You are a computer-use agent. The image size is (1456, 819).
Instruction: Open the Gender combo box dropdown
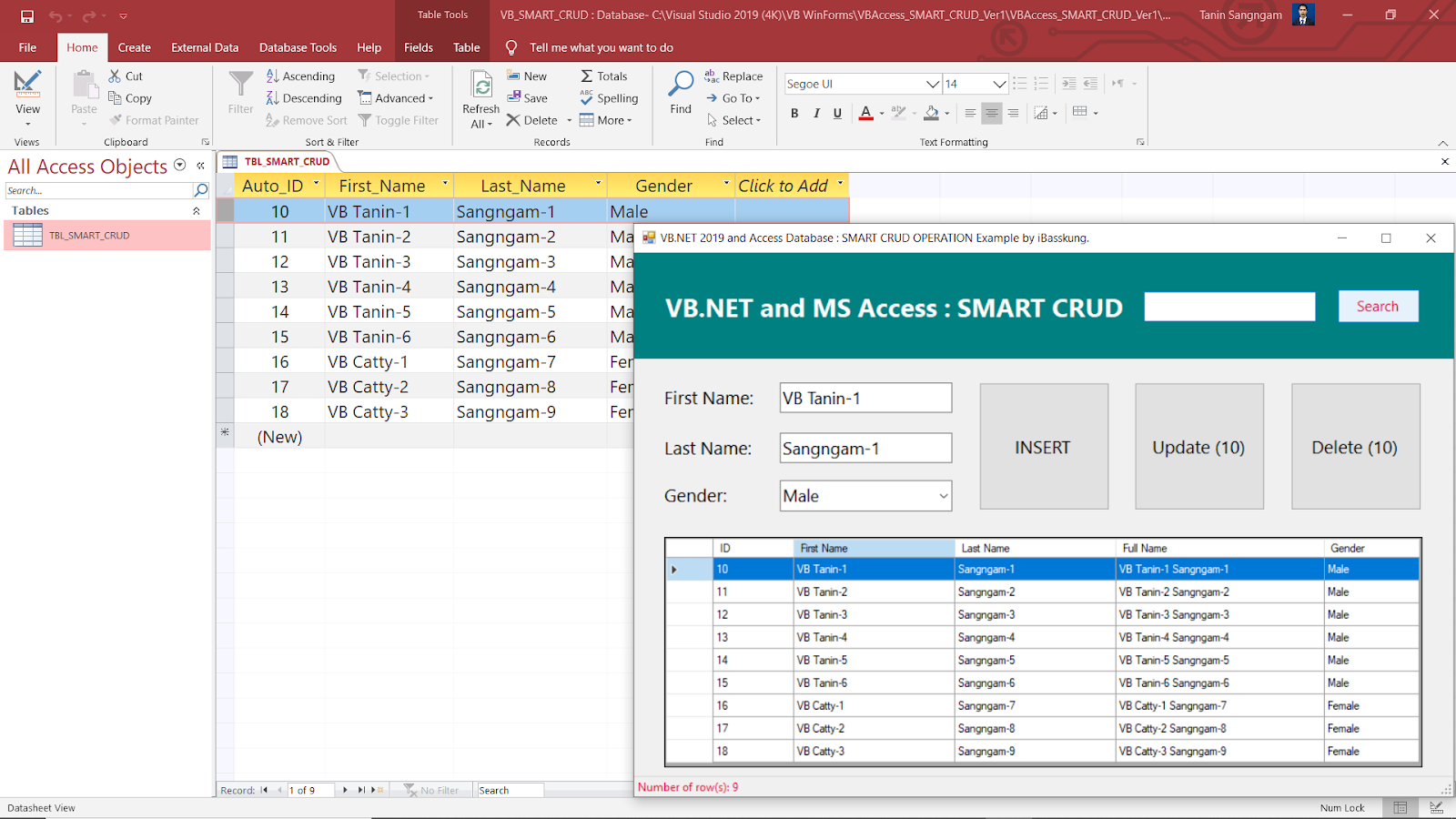point(943,496)
